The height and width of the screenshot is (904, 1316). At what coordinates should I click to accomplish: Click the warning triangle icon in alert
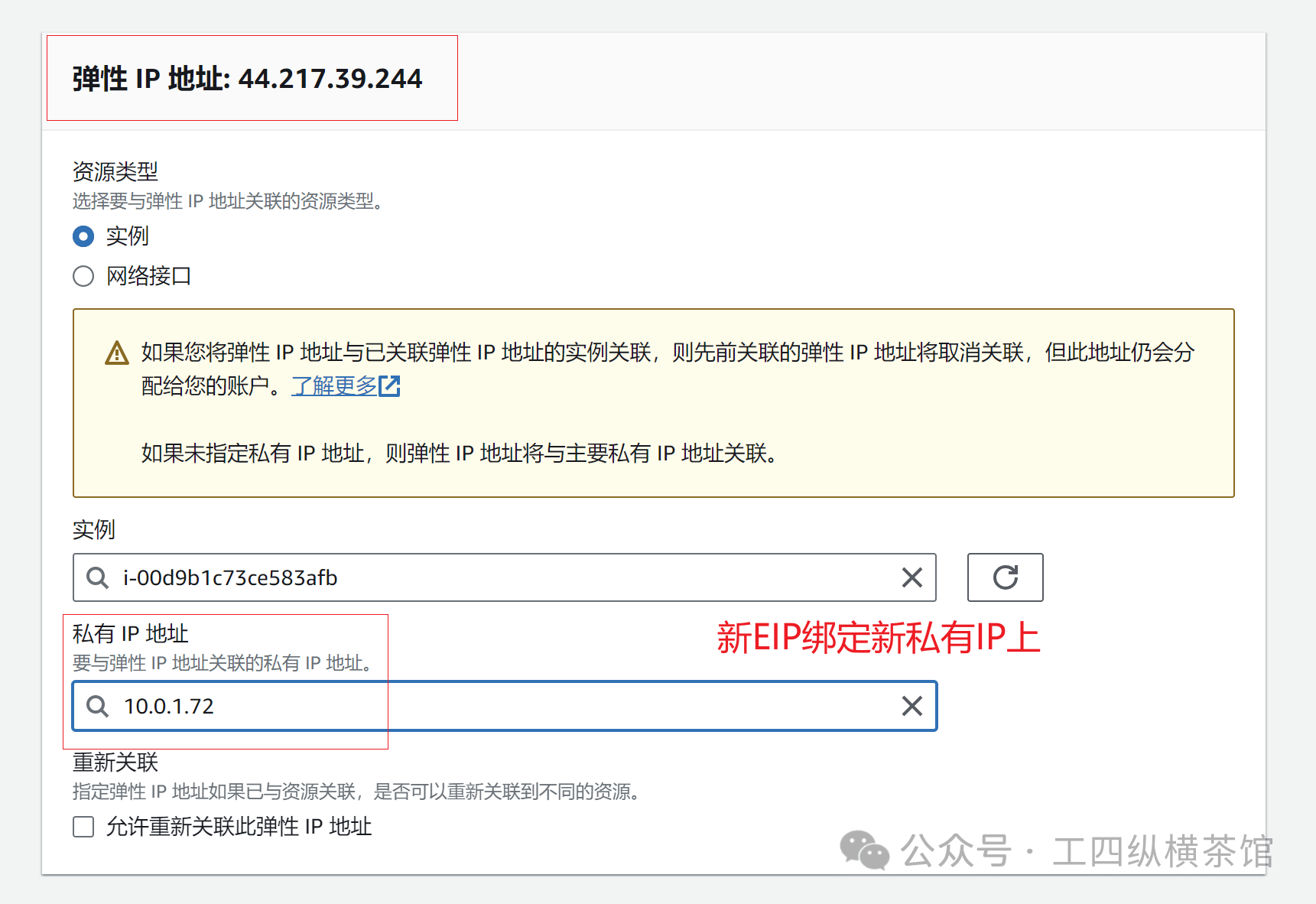click(x=116, y=353)
